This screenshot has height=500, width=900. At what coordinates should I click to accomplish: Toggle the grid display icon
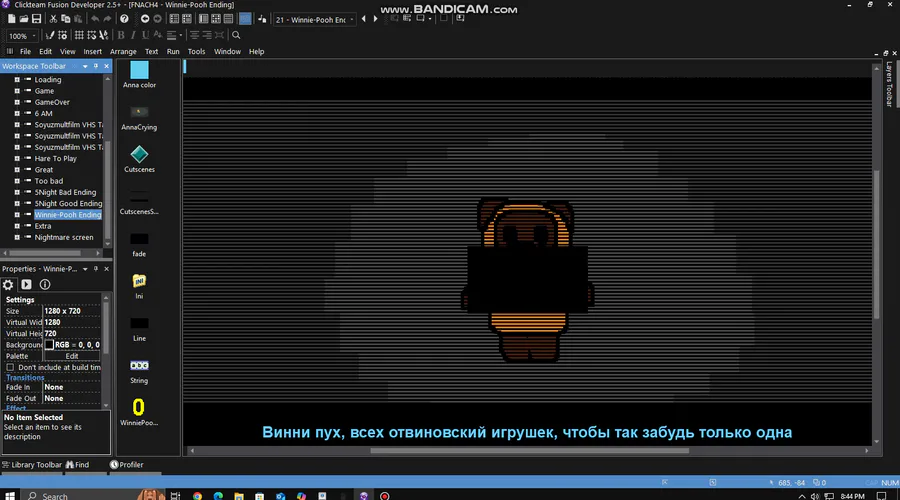click(79, 35)
